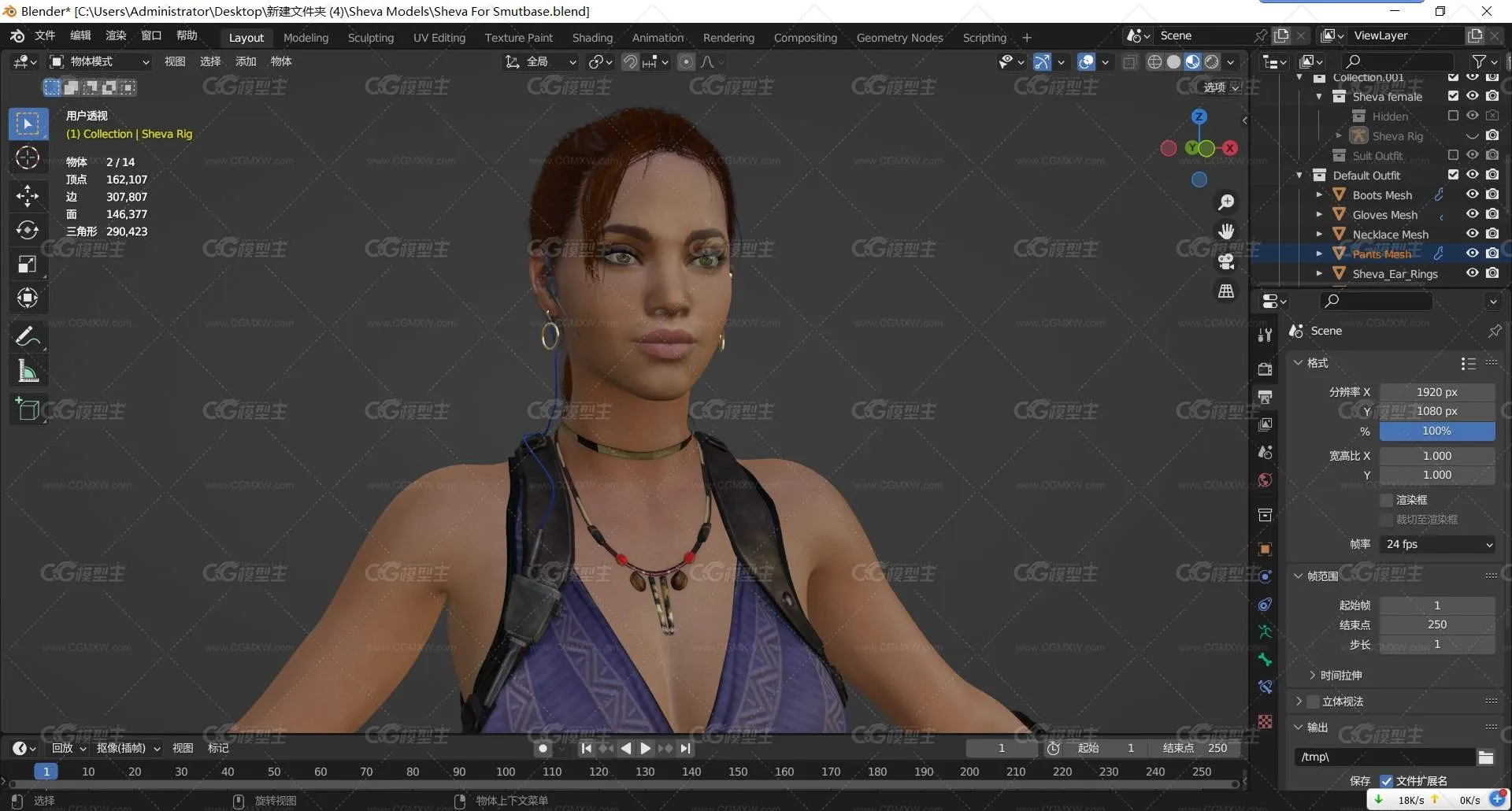Uncheck the 文件扩展名 checkbox

coord(1387,781)
